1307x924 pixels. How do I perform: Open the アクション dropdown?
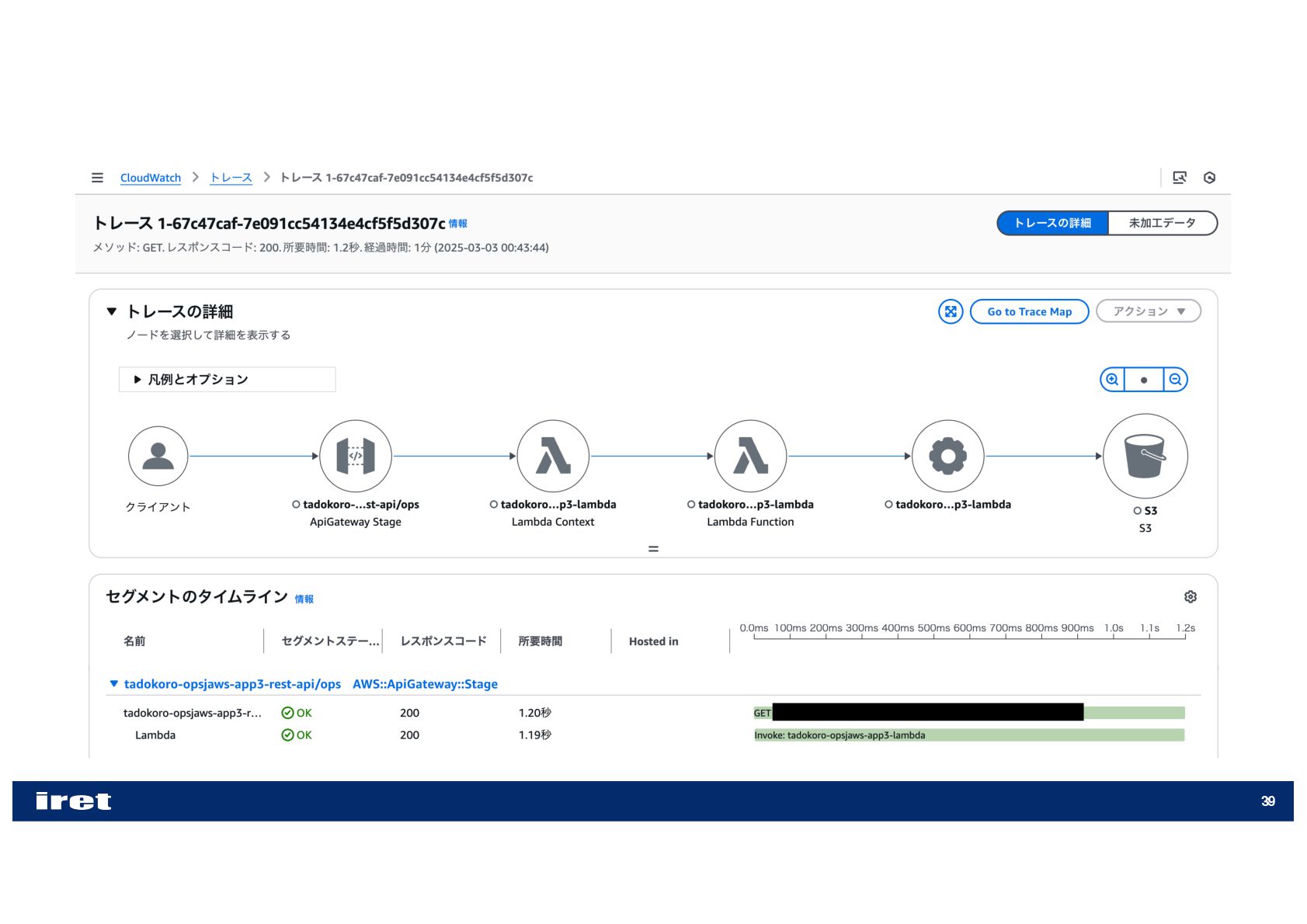(x=1148, y=311)
